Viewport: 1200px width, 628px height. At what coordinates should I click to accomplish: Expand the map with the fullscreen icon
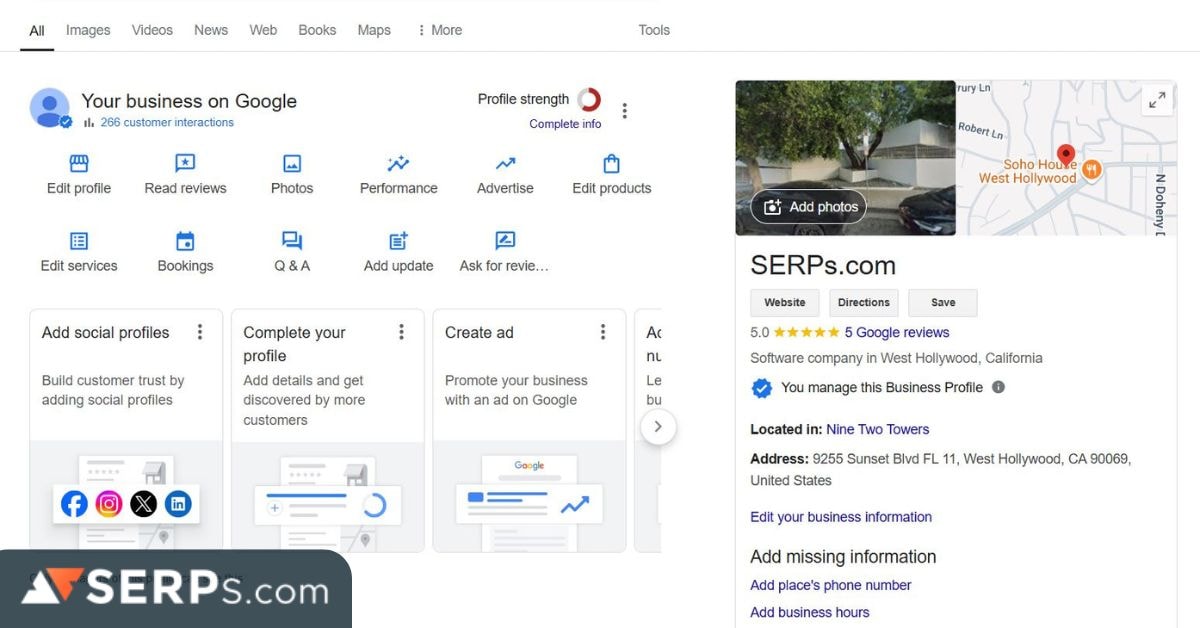1157,100
